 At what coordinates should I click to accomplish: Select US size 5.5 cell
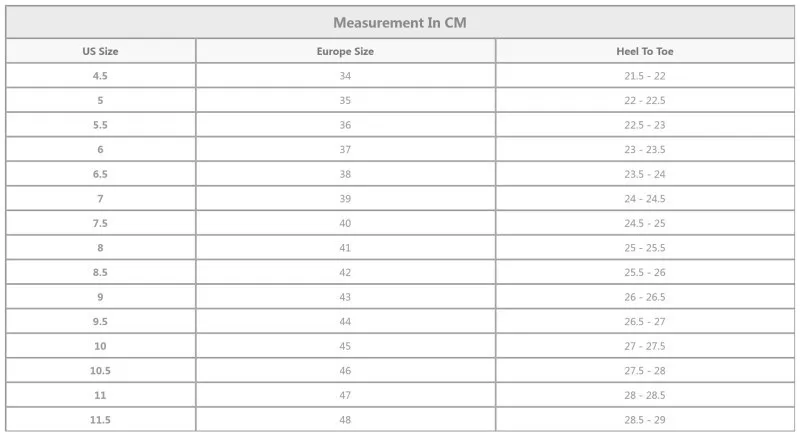tap(101, 125)
